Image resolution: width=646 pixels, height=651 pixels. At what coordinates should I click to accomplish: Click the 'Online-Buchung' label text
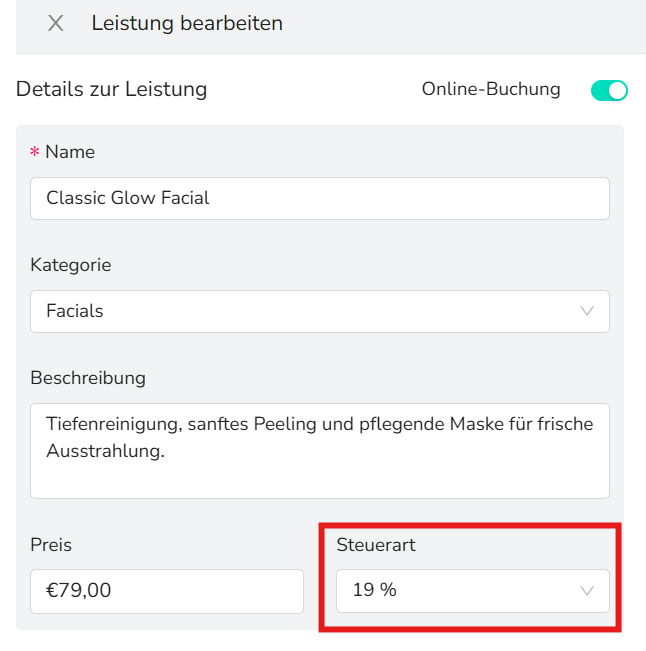tap(491, 89)
